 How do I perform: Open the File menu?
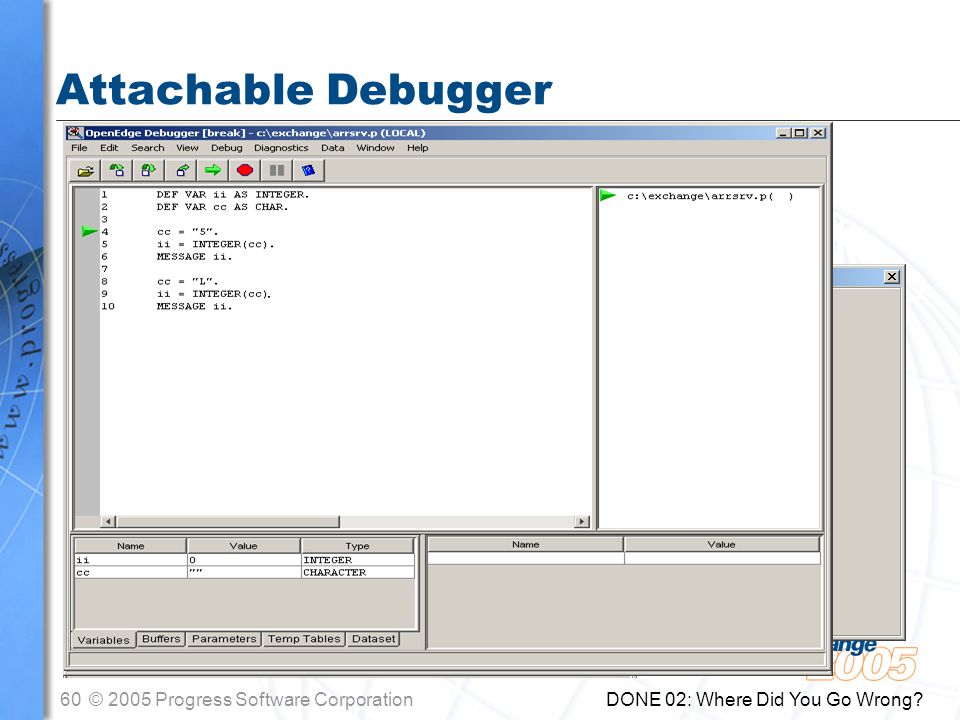tap(79, 148)
